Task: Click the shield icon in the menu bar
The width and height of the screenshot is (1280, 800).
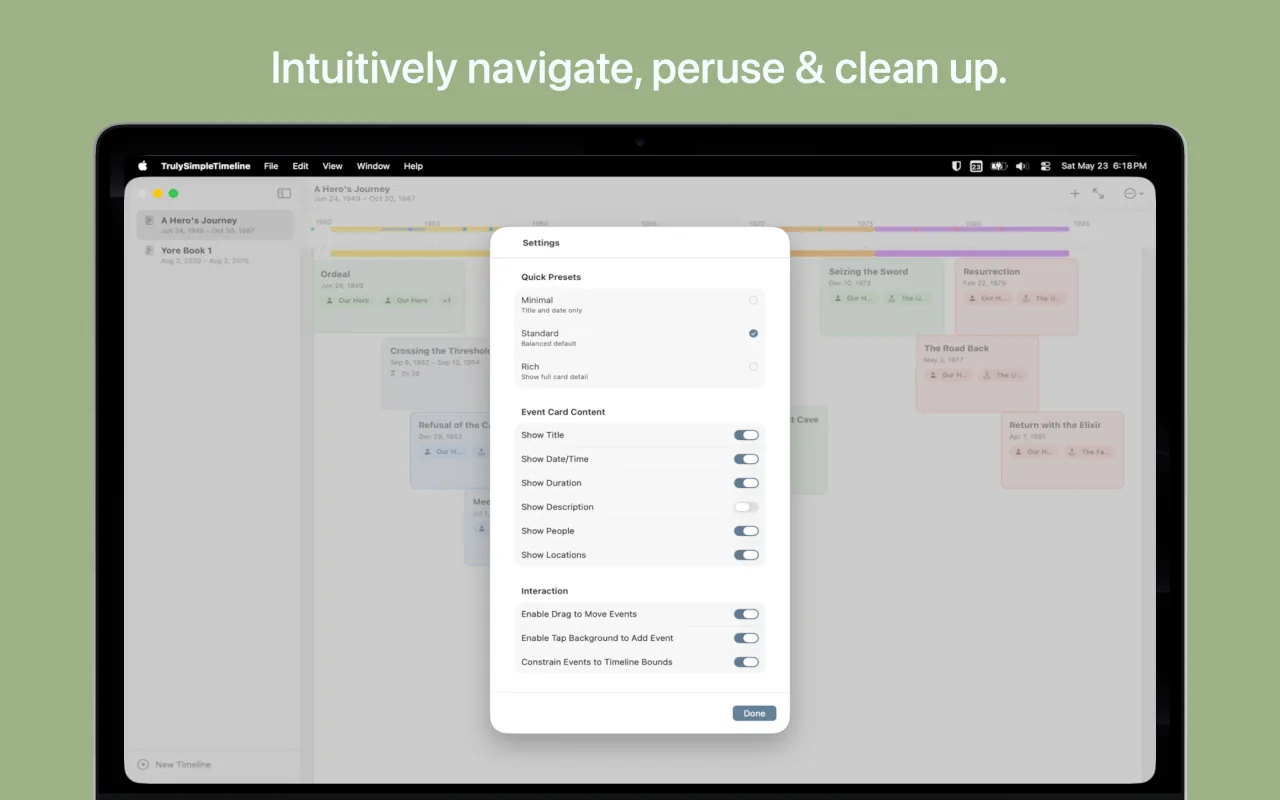Action: click(x=956, y=166)
